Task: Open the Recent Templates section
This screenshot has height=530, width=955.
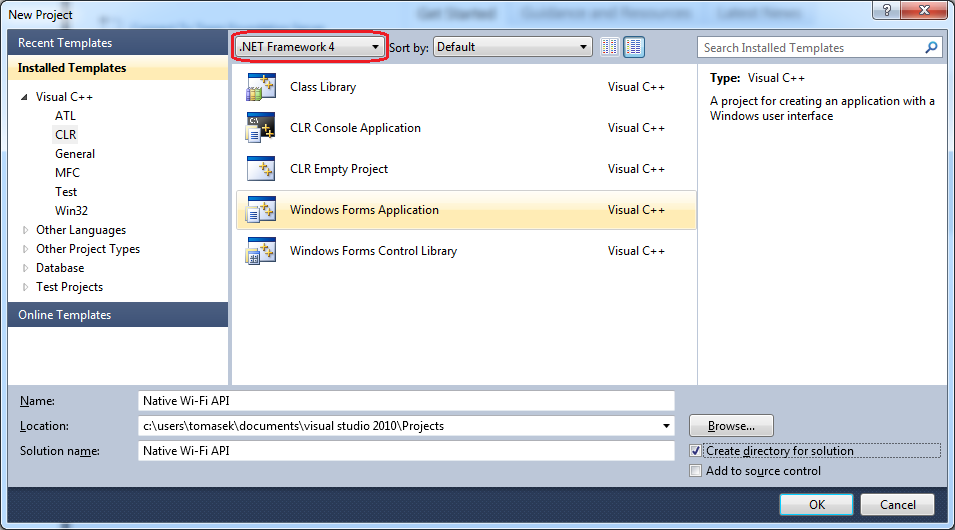Action: pos(118,43)
